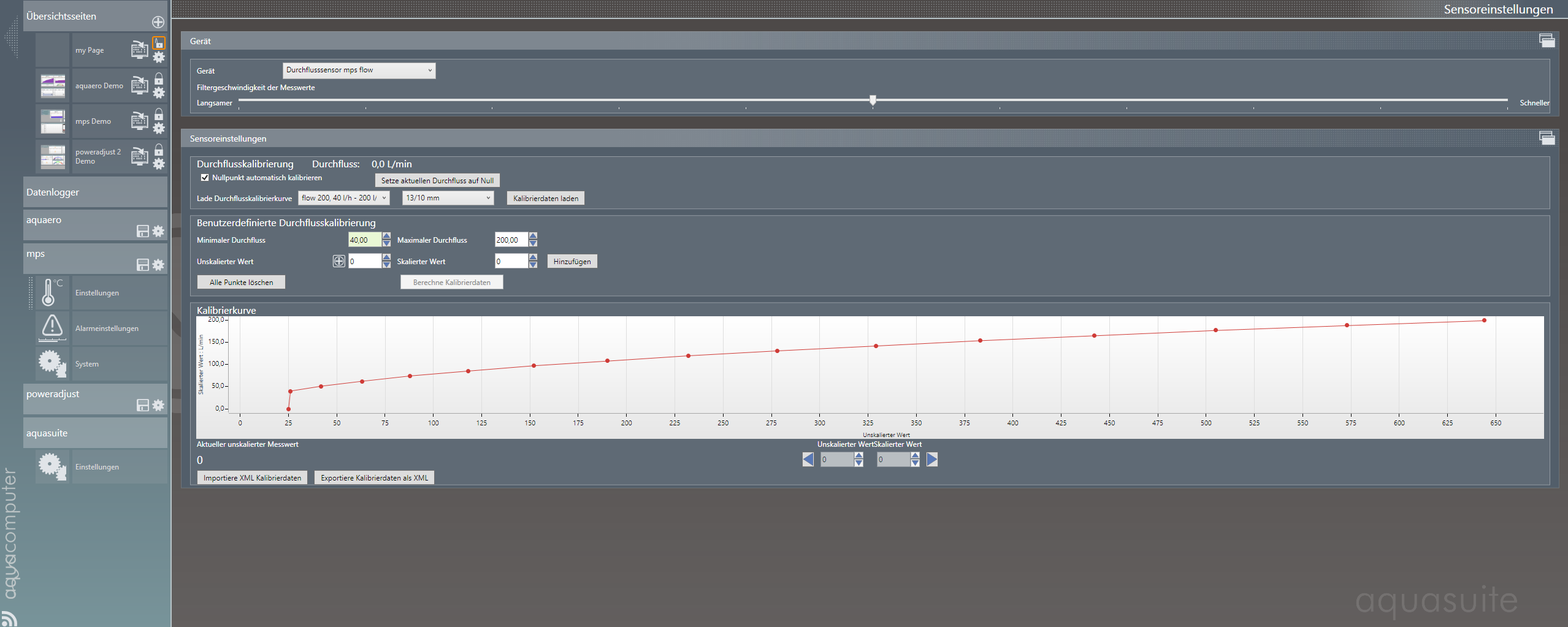Select the poweradjust section header
Image resolution: width=1568 pixels, height=627 pixels.
pos(95,399)
